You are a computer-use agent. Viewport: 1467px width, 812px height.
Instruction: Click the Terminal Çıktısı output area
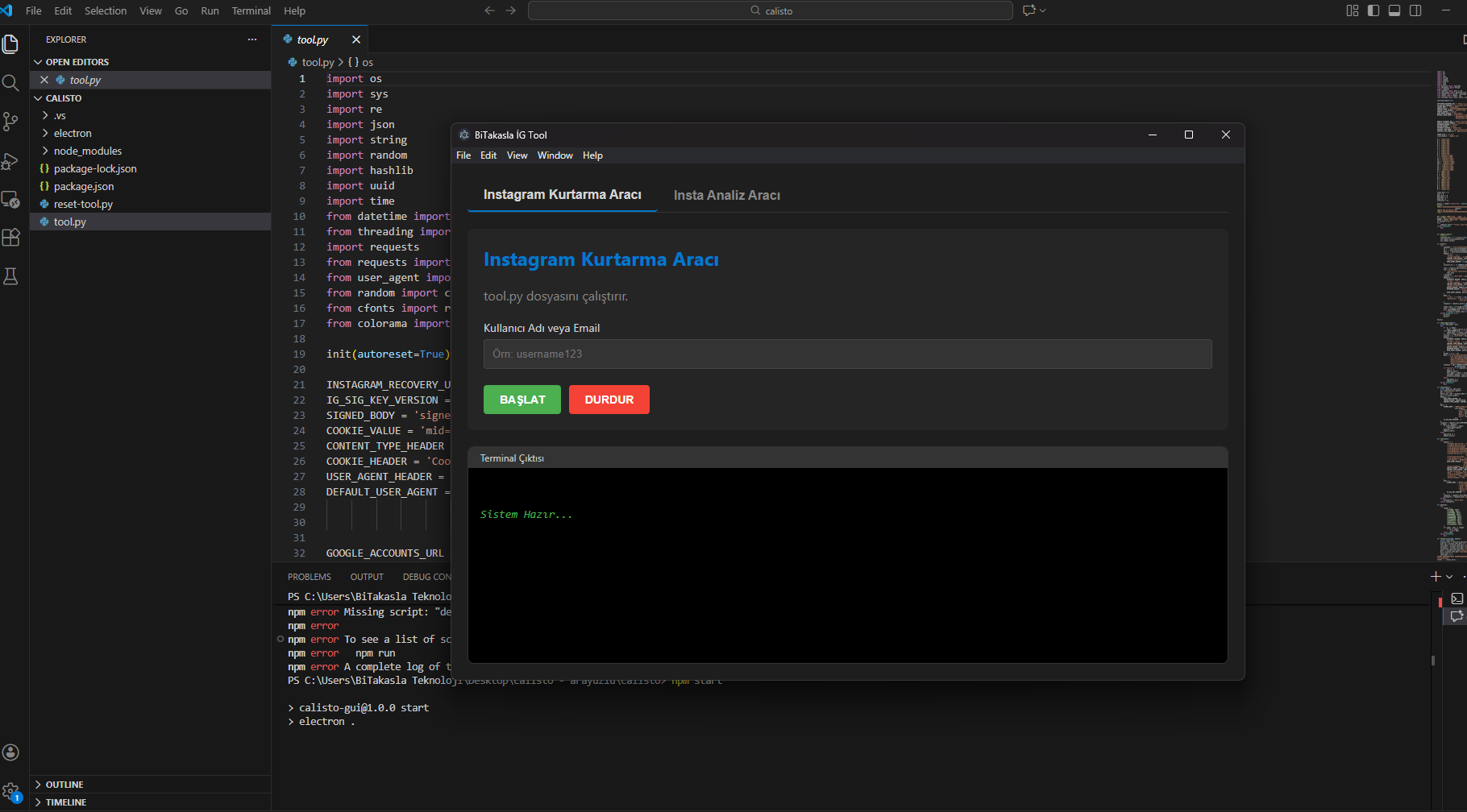pyautogui.click(x=848, y=565)
